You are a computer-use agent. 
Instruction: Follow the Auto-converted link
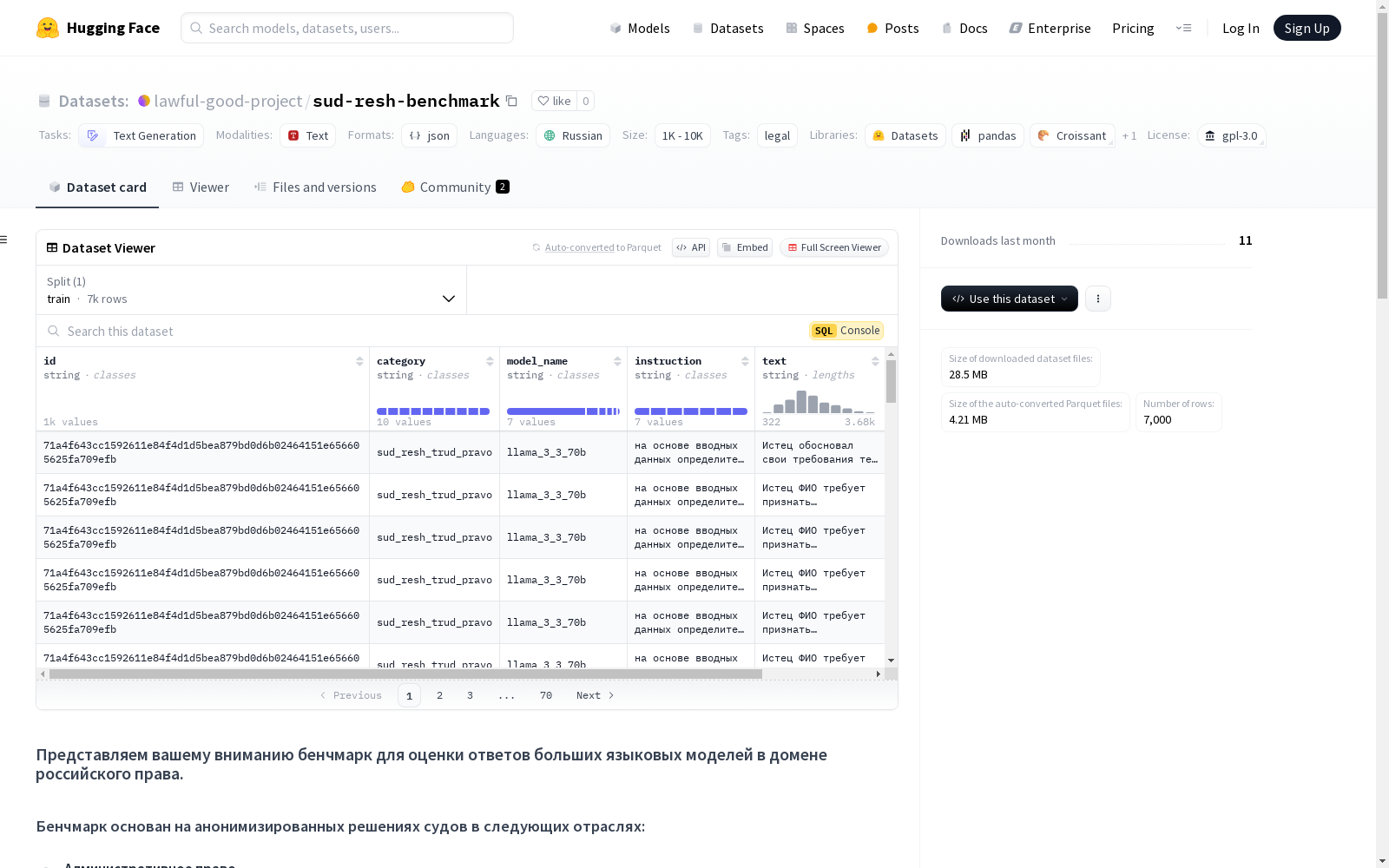pos(579,247)
